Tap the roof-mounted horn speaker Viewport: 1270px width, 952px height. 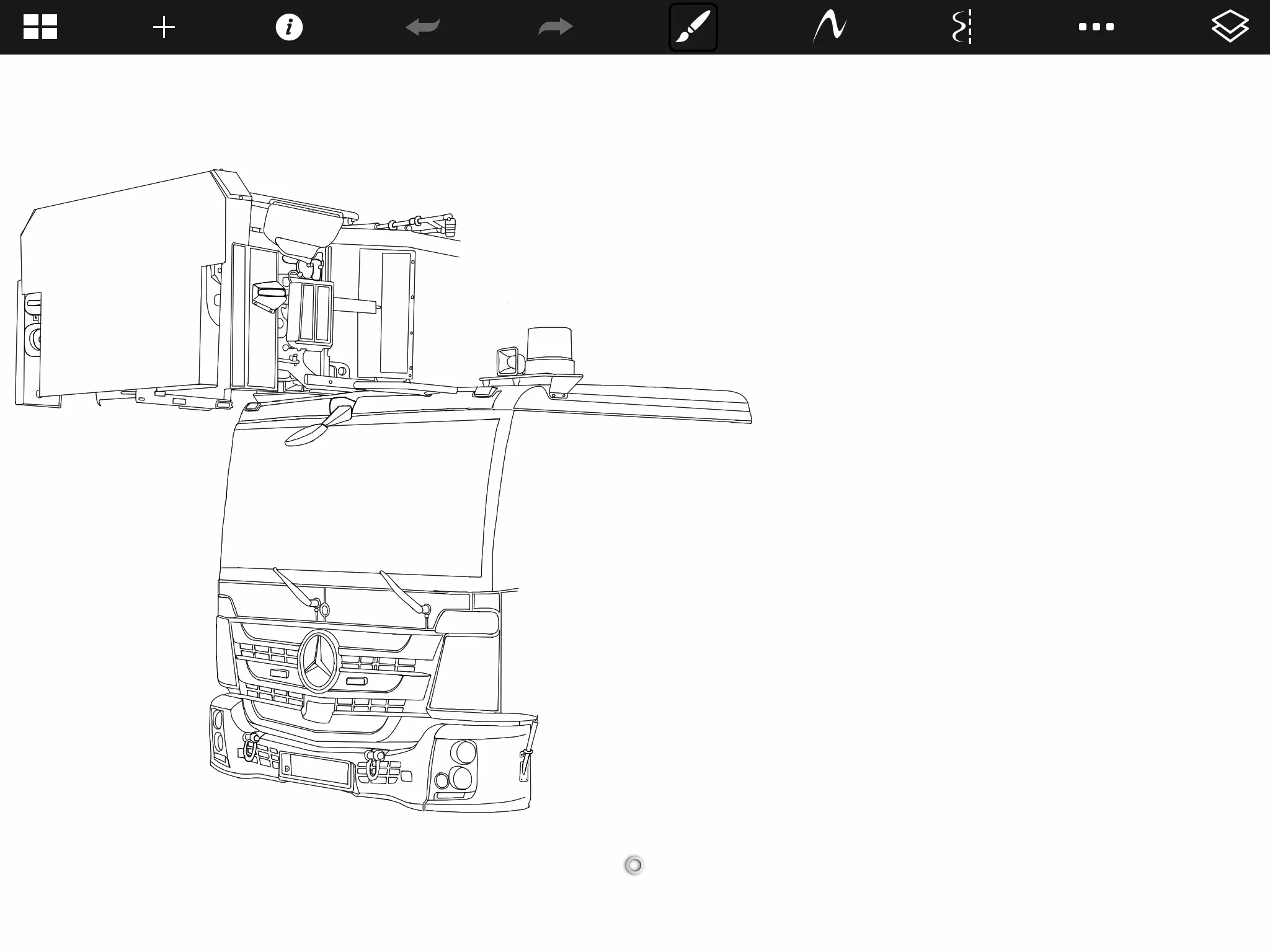(508, 361)
